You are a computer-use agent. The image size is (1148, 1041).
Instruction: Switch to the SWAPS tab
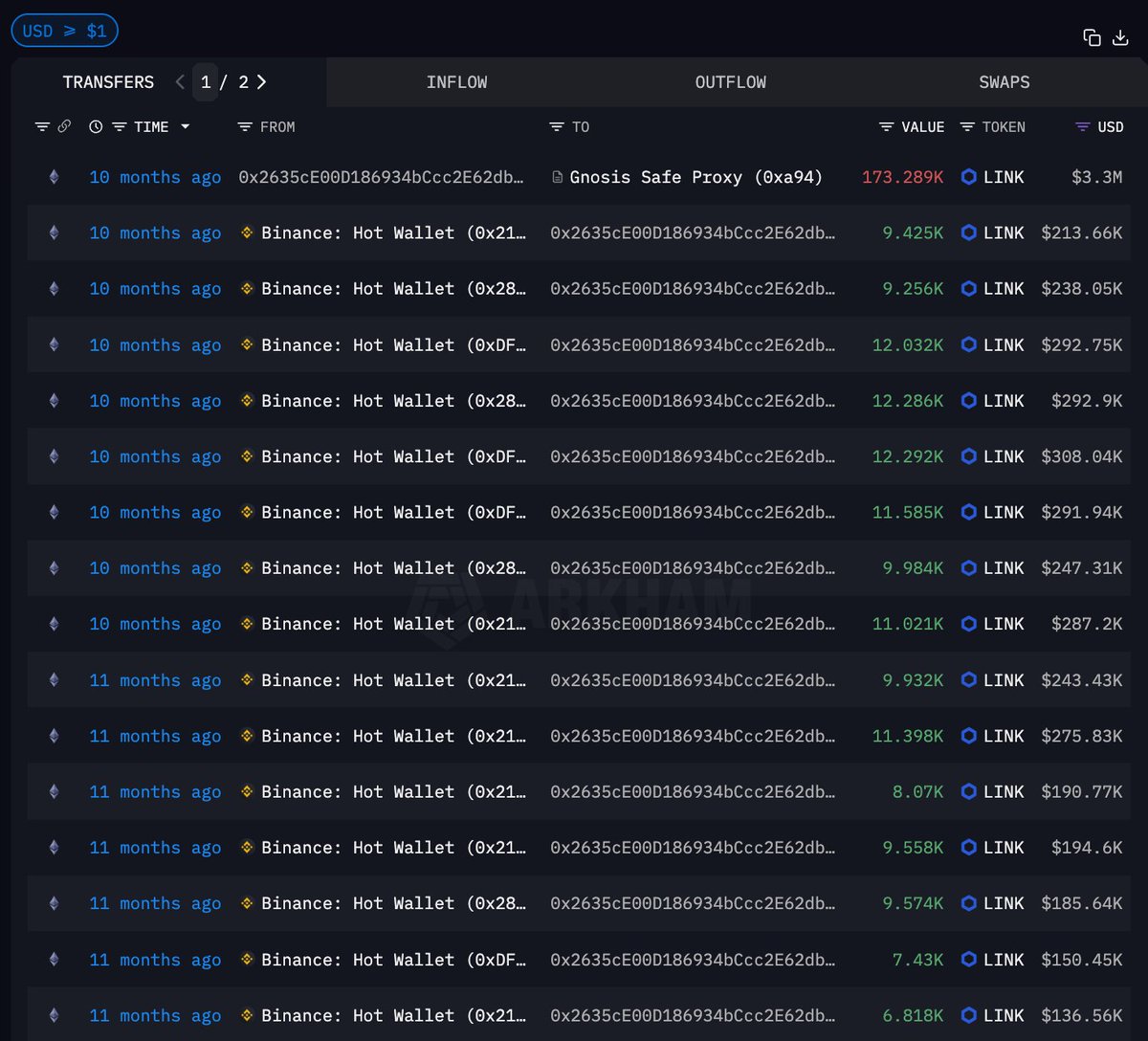point(1004,82)
